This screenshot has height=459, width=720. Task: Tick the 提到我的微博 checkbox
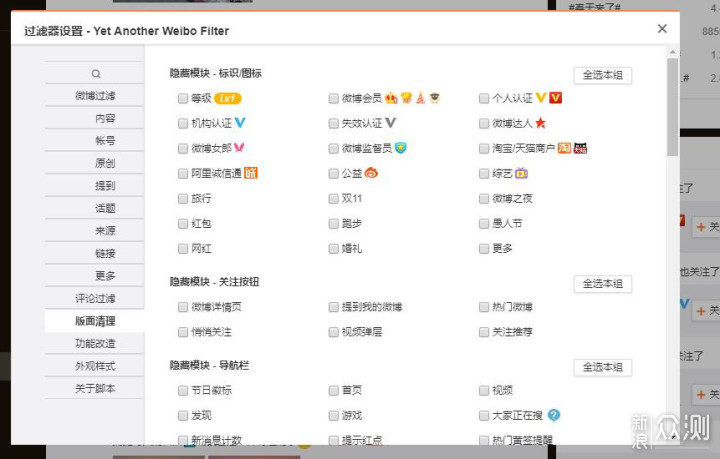click(333, 307)
